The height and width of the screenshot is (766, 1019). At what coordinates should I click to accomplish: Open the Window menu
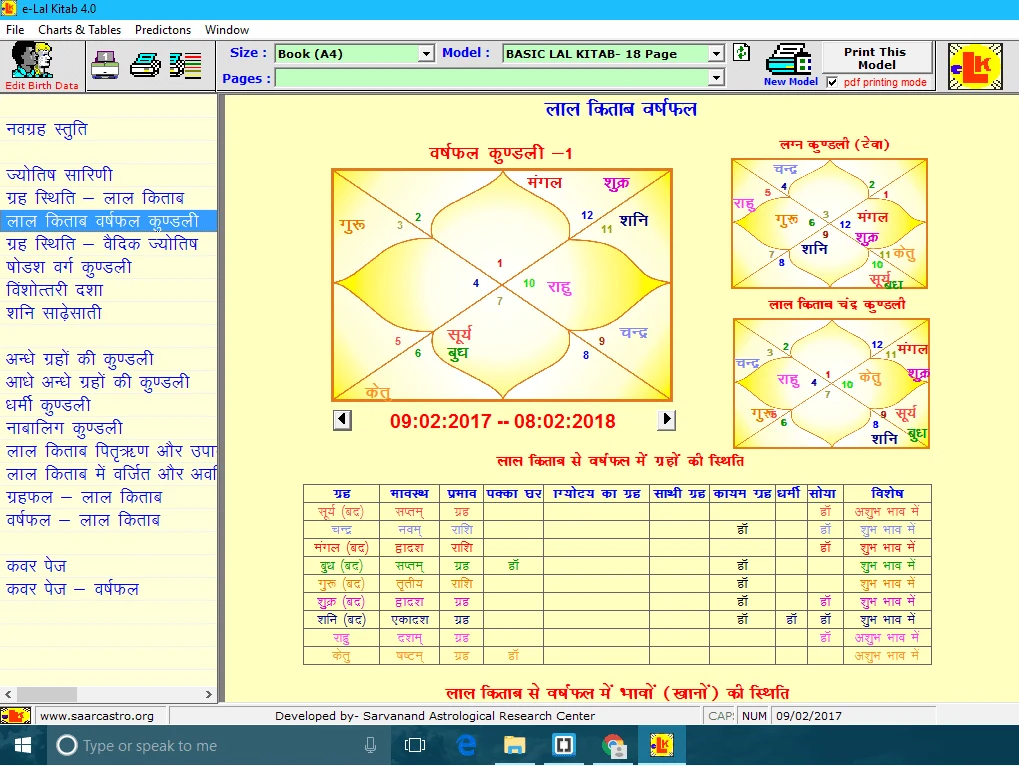click(x=227, y=30)
